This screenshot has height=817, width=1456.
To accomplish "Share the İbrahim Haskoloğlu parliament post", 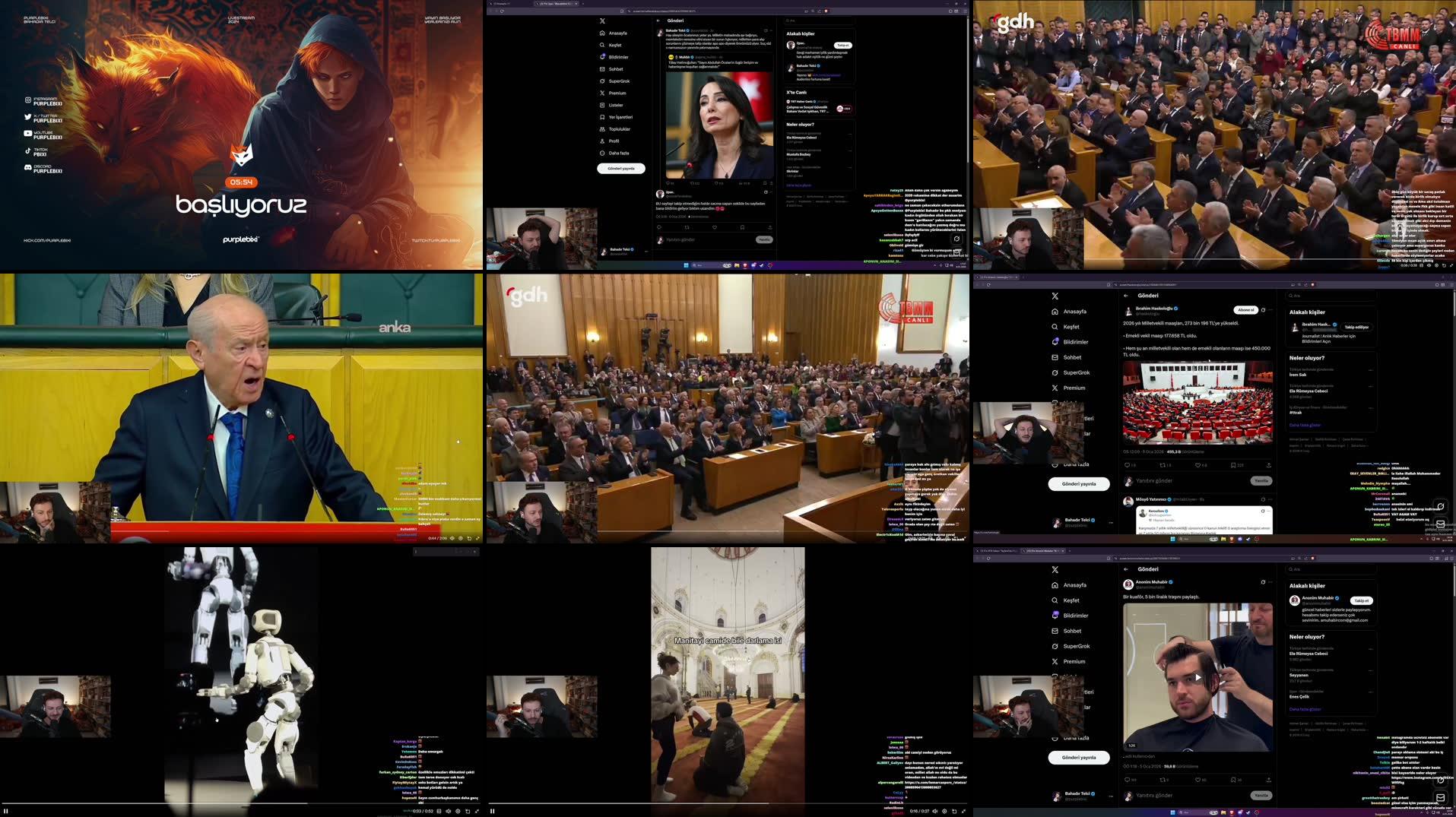I will click(1268, 465).
